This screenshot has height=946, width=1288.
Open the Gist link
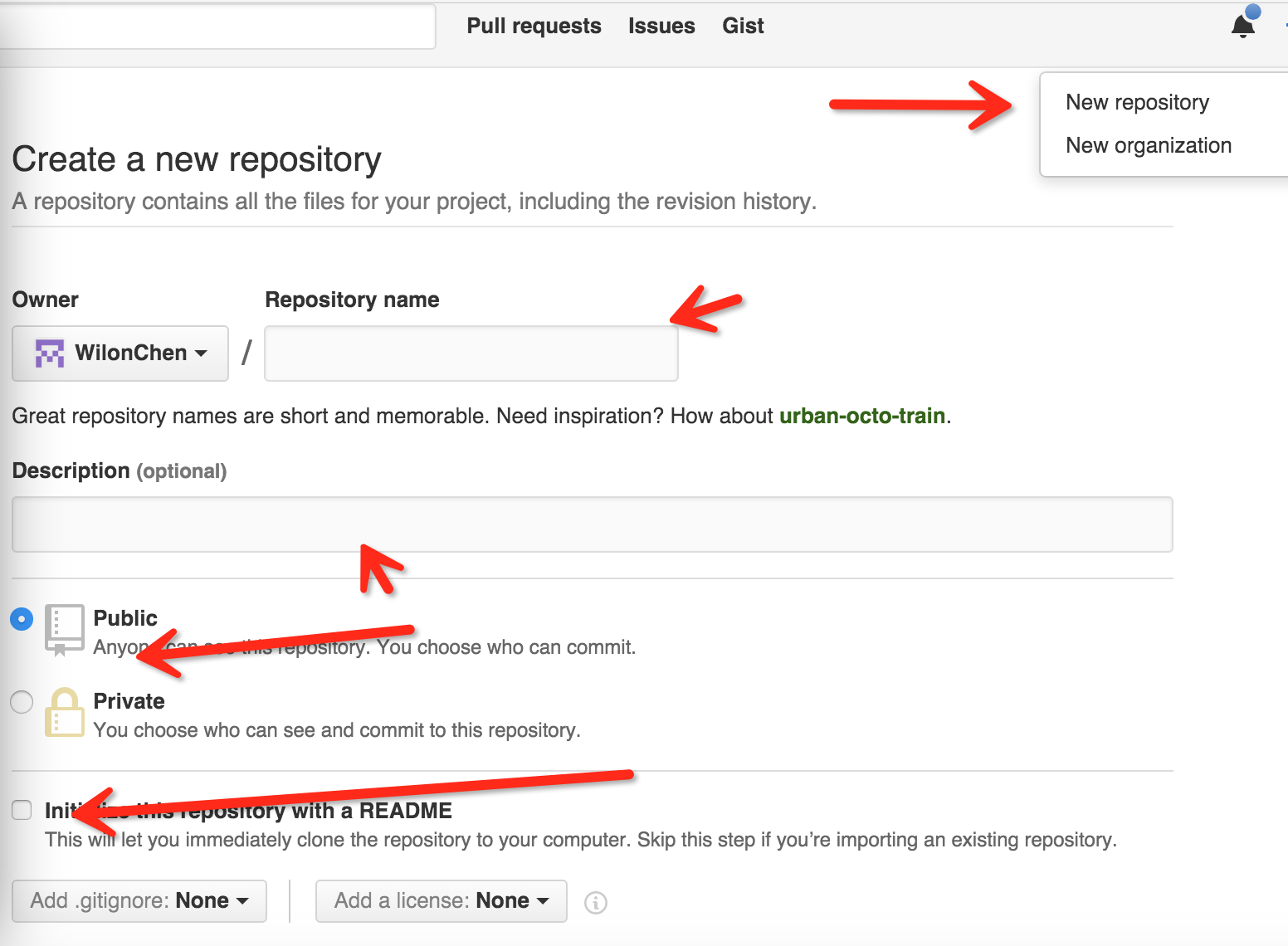[743, 26]
